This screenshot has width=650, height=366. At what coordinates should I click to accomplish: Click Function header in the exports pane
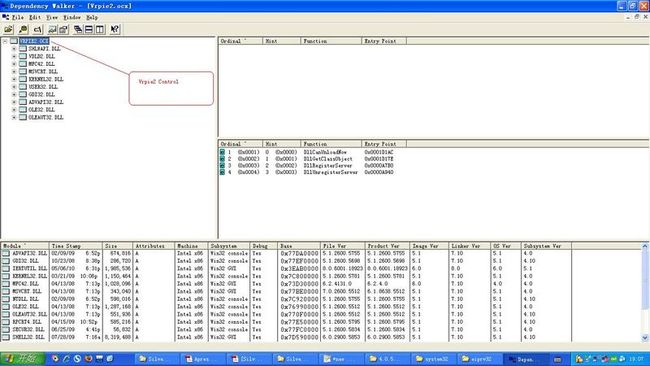331,144
